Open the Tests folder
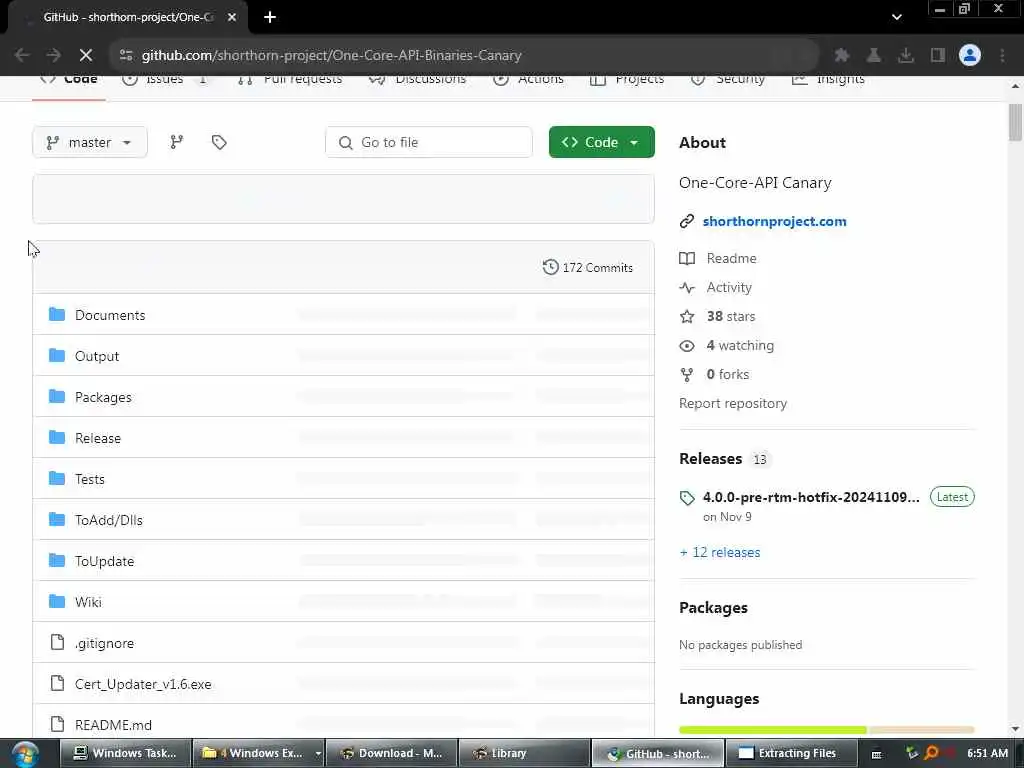Image resolution: width=1024 pixels, height=768 pixels. 89,479
